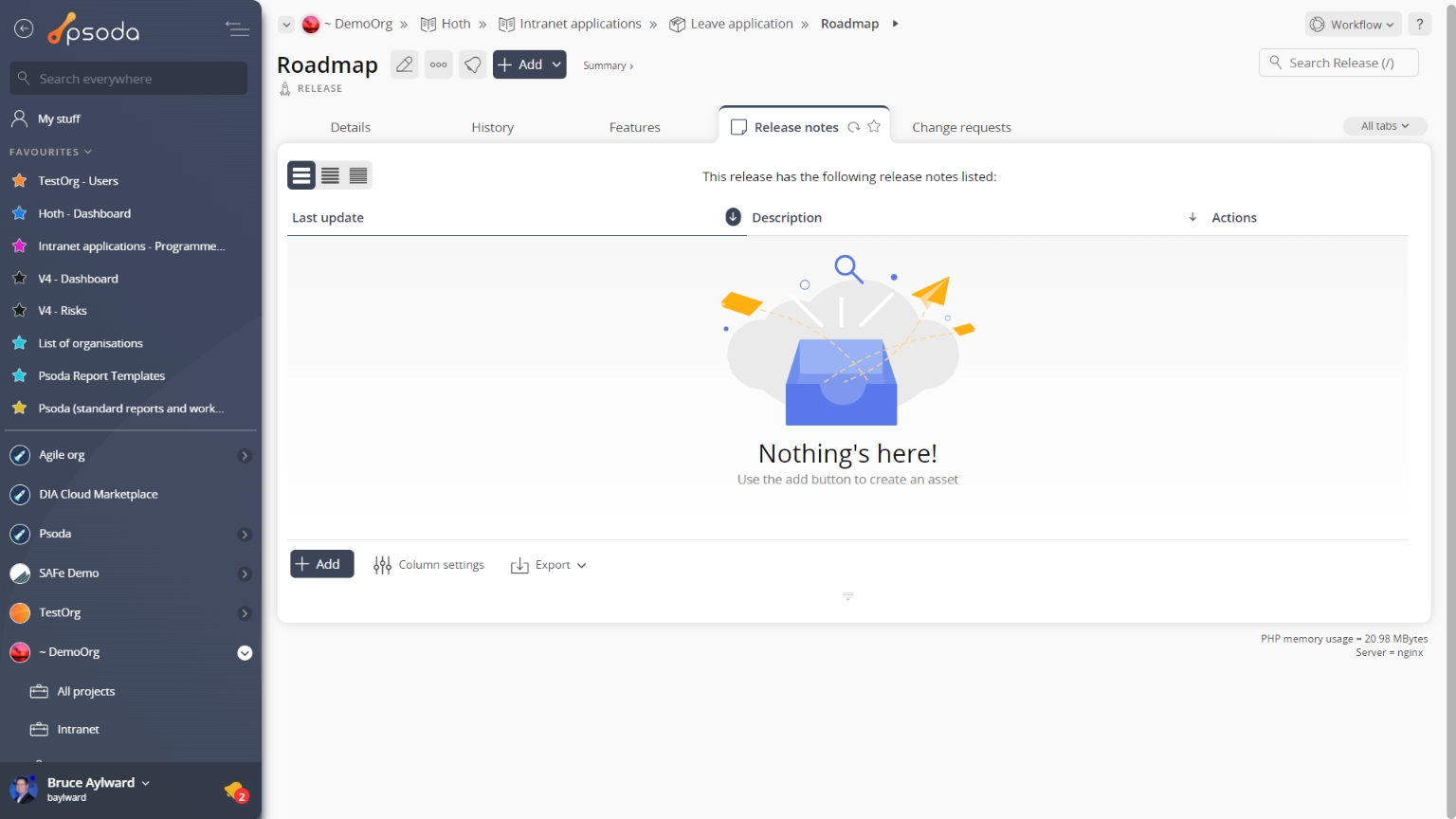This screenshot has width=1456, height=819.
Task: Click Add button below the table
Action: (x=322, y=564)
